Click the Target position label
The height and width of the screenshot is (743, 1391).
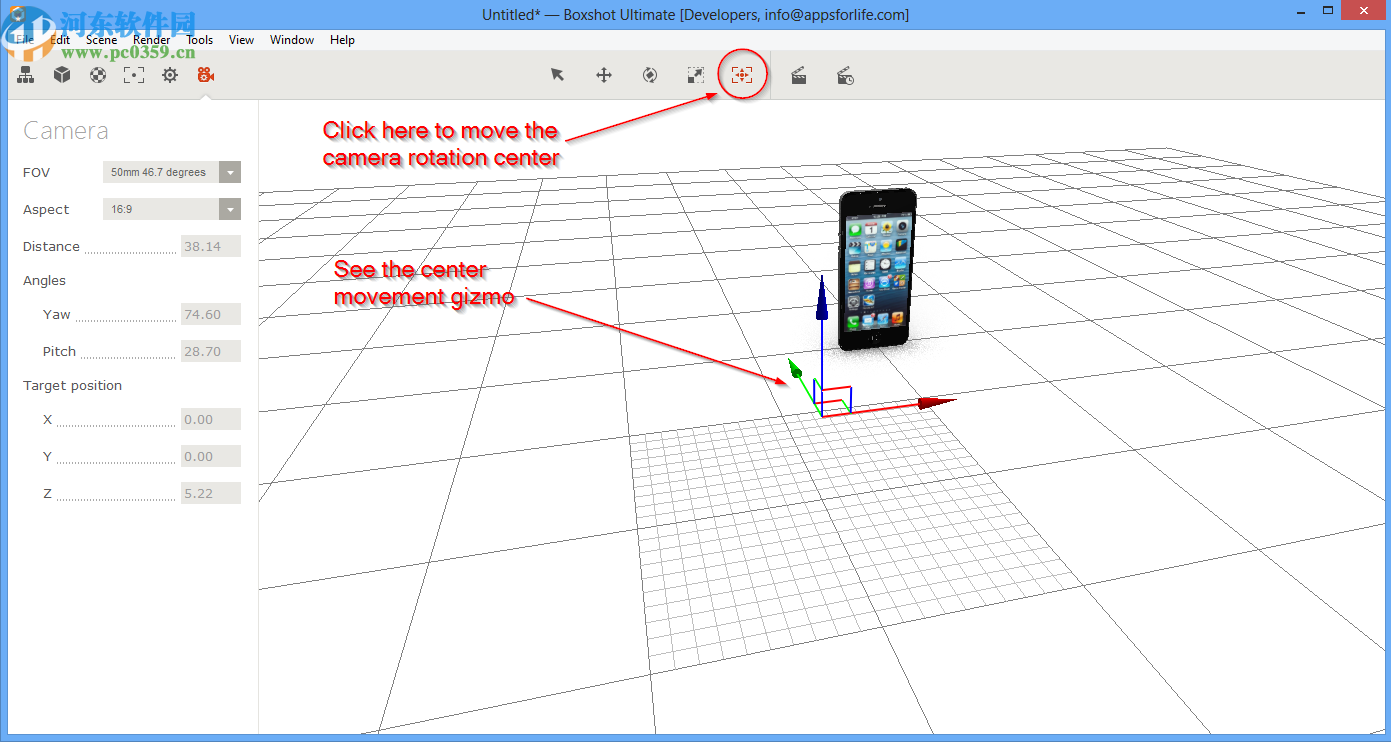pos(72,386)
